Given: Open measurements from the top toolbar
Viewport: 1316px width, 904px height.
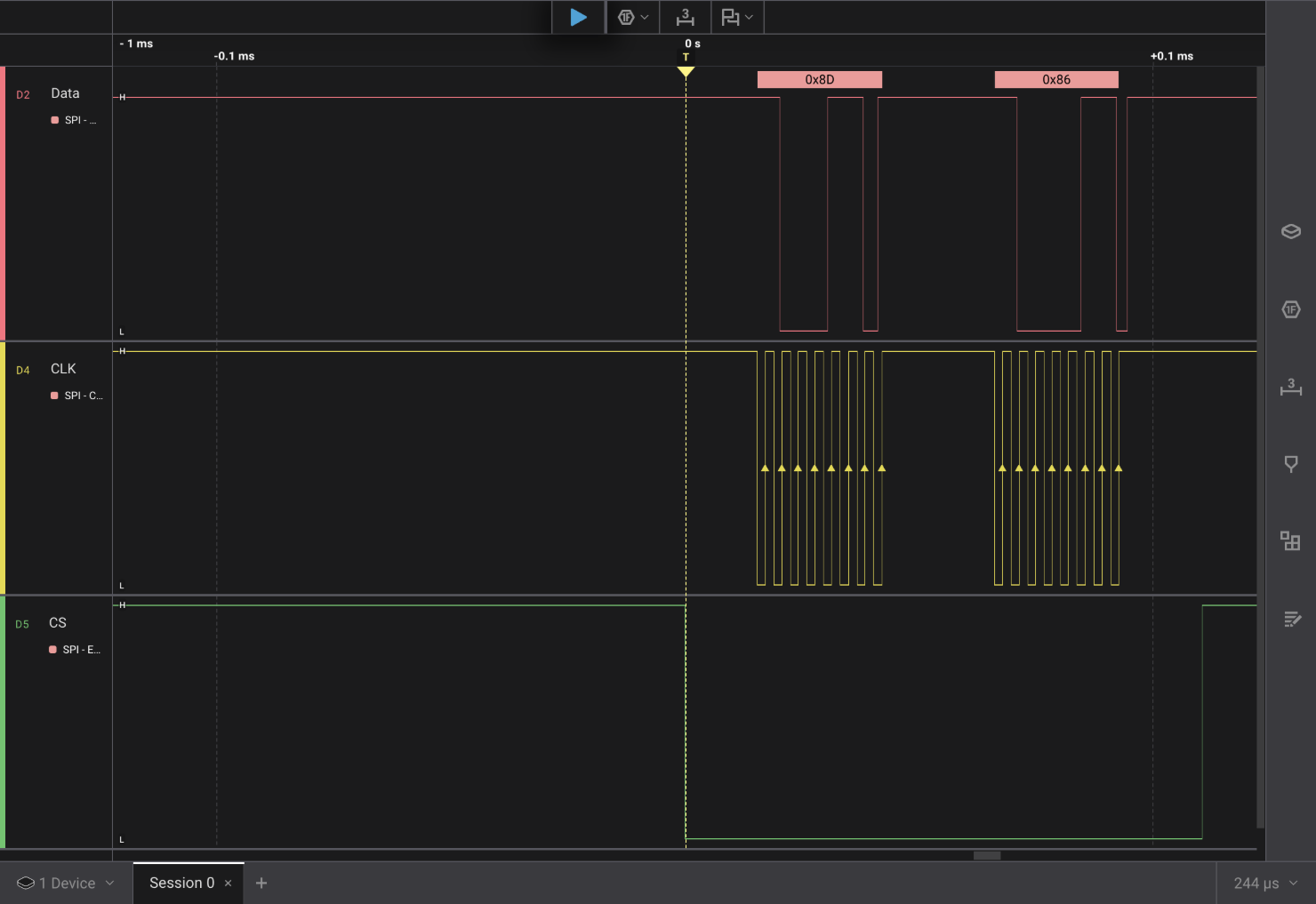Looking at the screenshot, I should (x=684, y=17).
